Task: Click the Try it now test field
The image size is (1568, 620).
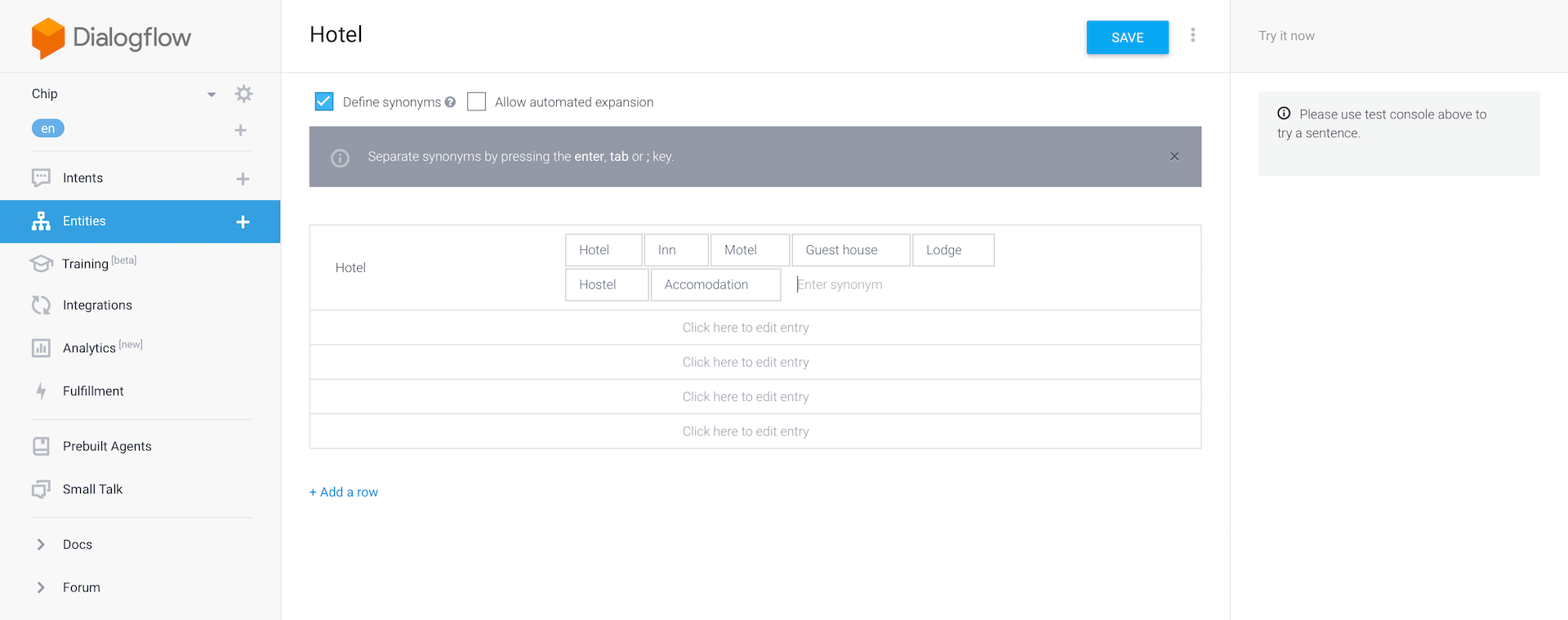Action: coord(1388,36)
